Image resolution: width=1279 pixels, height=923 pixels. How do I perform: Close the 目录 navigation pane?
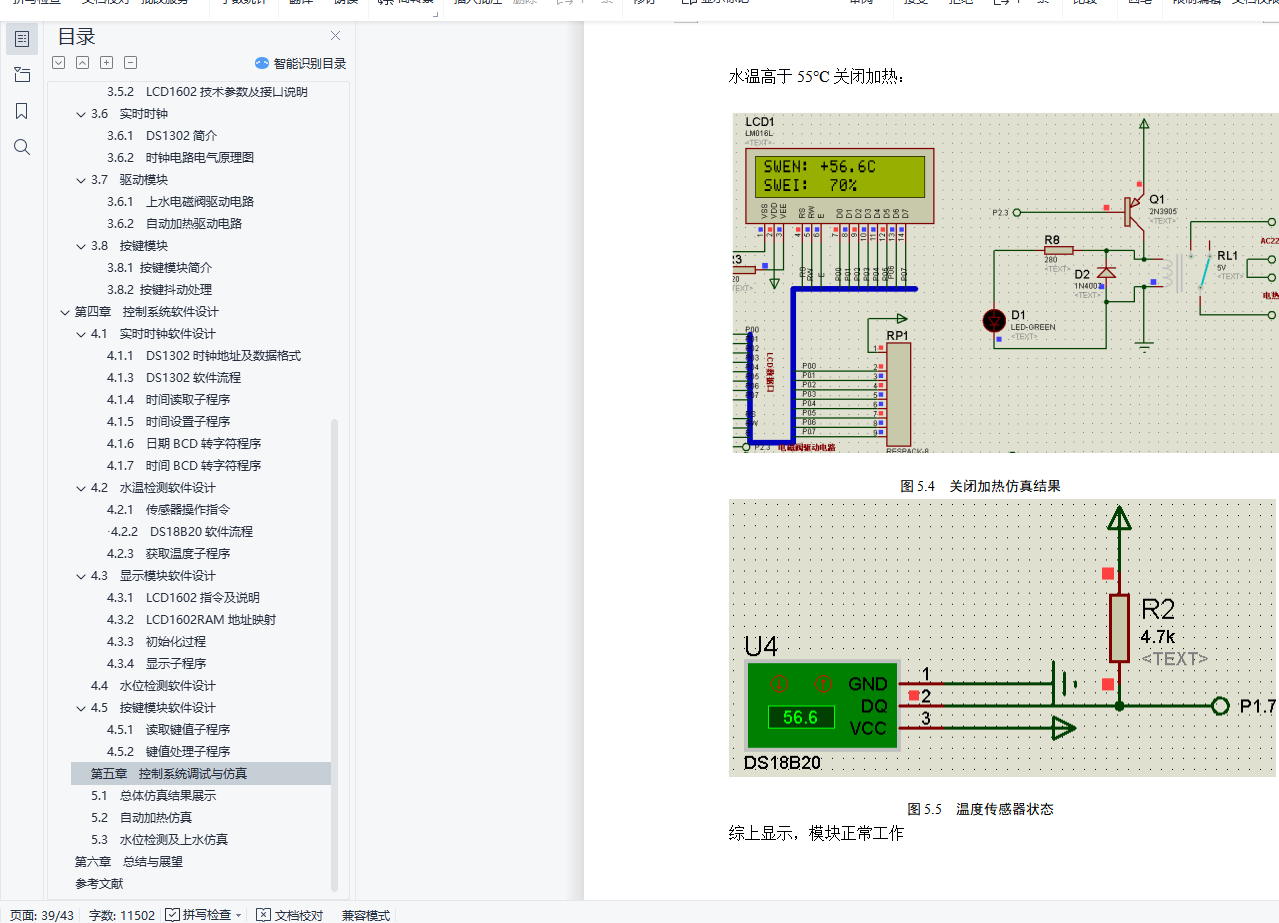[x=335, y=36]
